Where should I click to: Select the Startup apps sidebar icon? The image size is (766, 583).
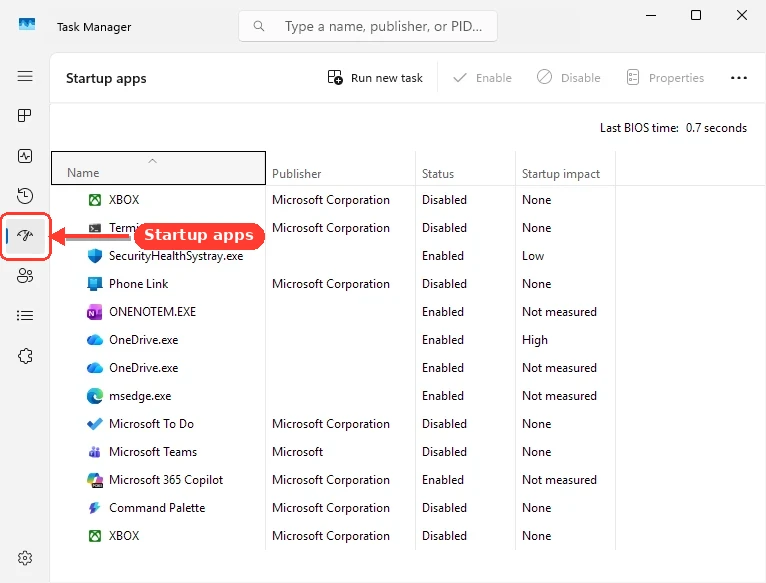[x=25, y=236]
